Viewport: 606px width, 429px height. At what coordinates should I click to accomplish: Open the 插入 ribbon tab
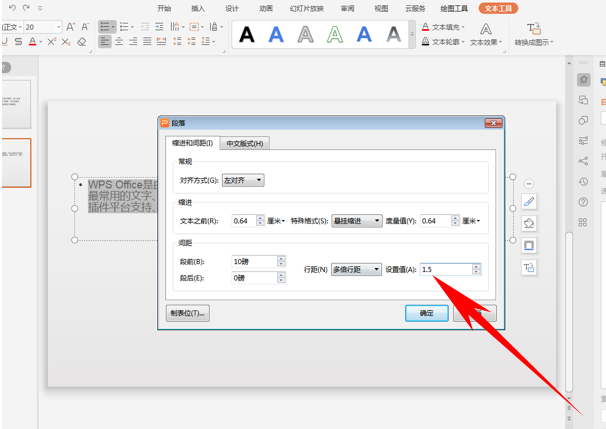click(199, 7)
